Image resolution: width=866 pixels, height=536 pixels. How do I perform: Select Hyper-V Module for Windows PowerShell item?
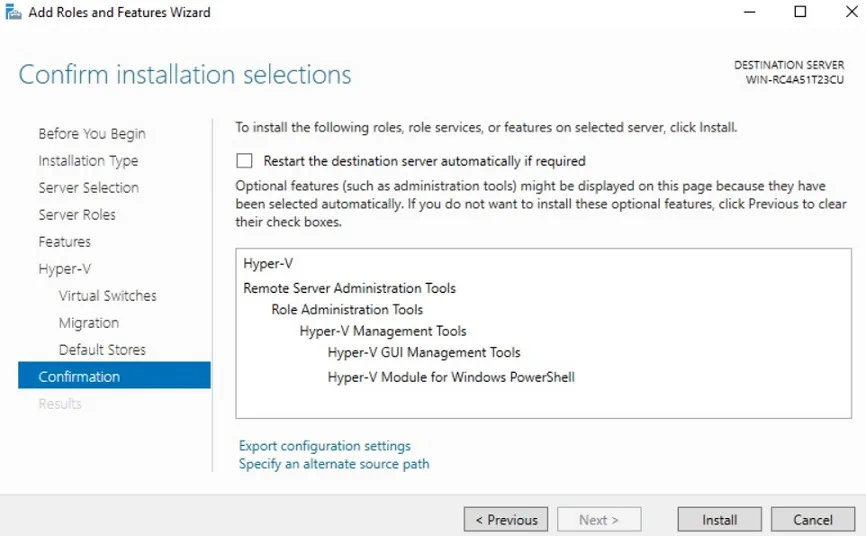click(451, 377)
